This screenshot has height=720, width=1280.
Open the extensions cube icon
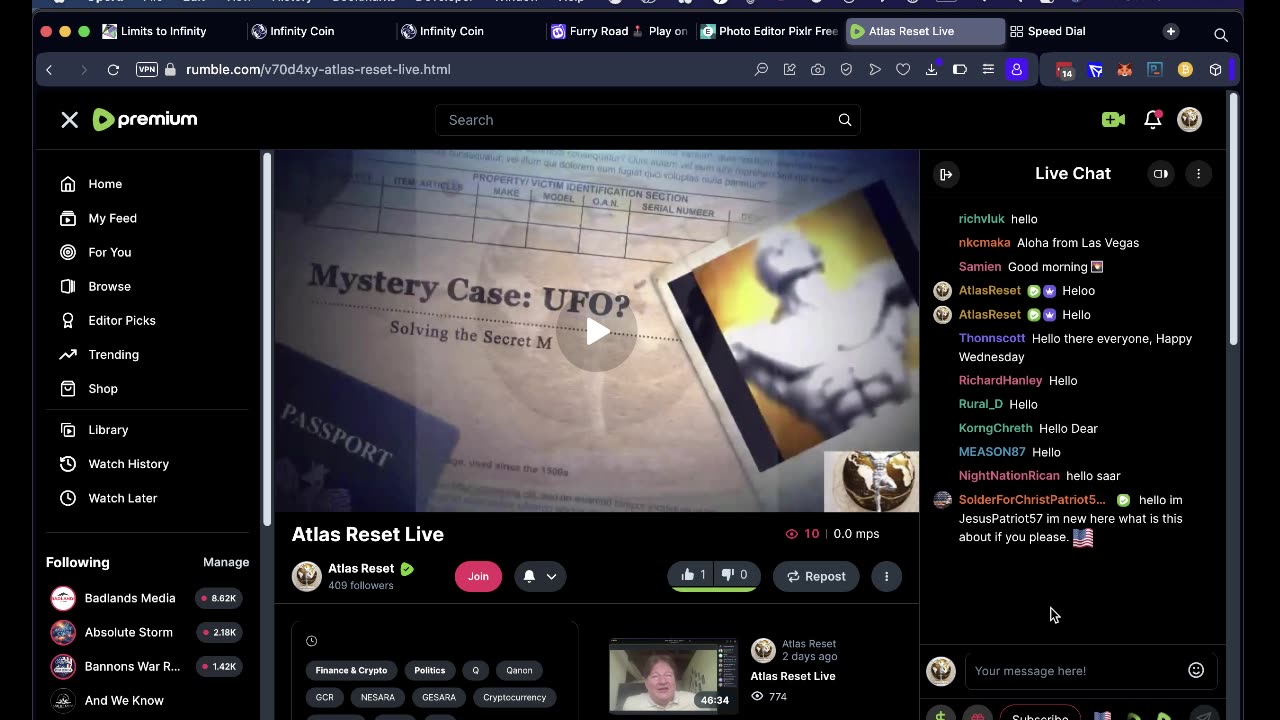coord(1215,70)
